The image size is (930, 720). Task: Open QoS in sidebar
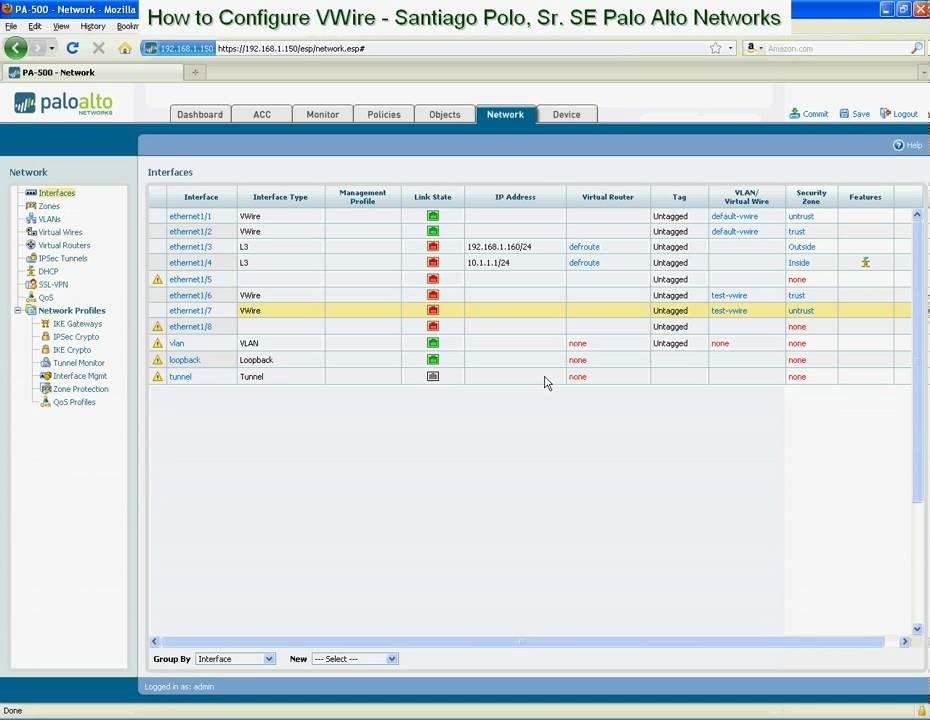pos(46,297)
